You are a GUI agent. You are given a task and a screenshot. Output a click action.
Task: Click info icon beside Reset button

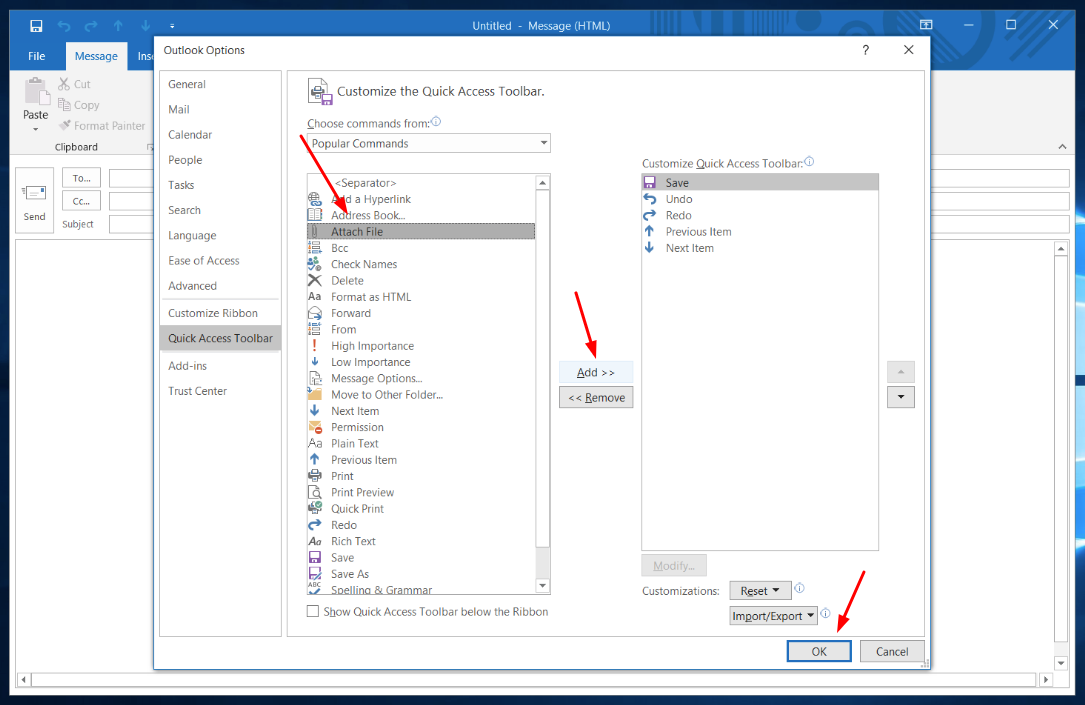point(799,588)
